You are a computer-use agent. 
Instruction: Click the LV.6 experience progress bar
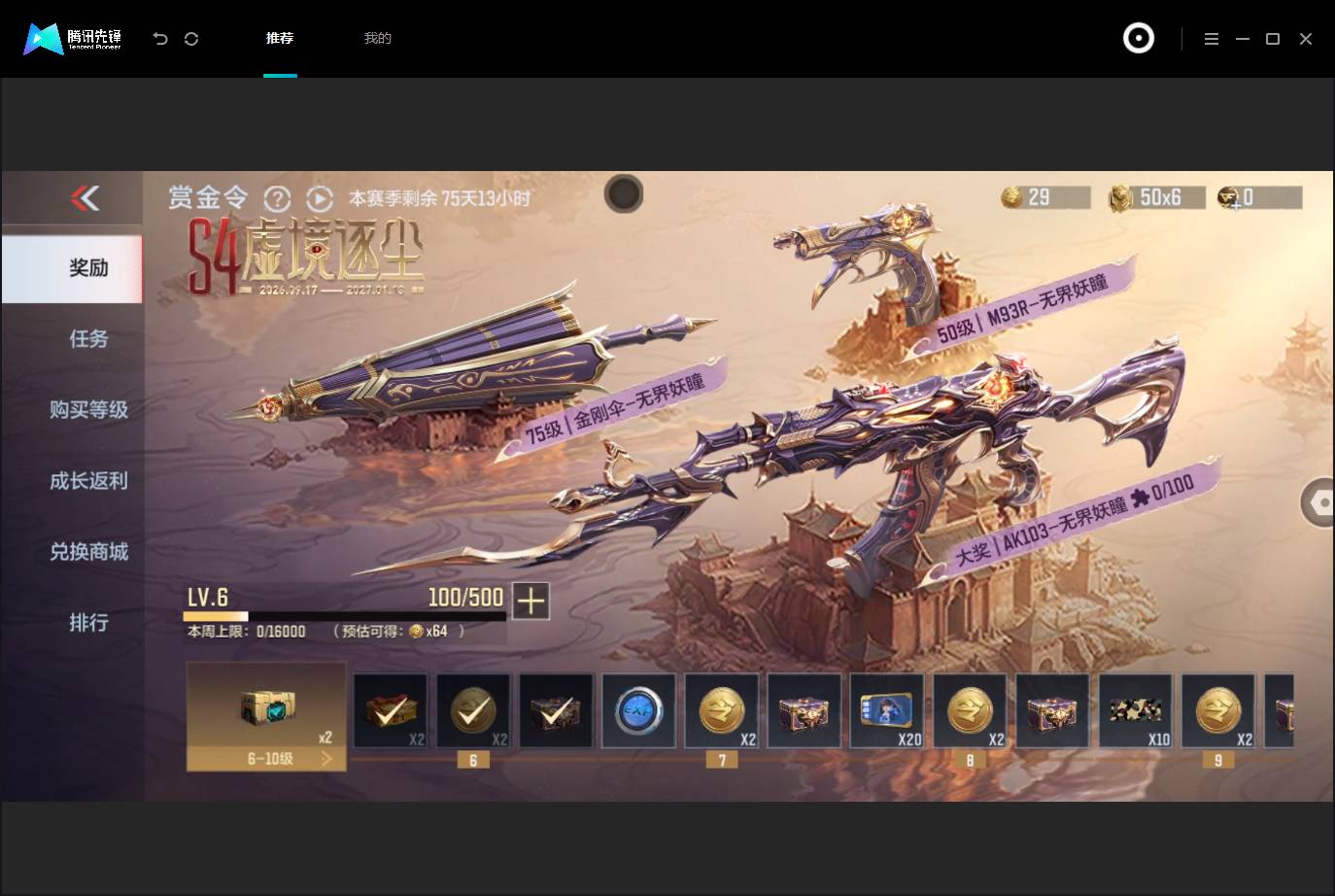pos(345,616)
